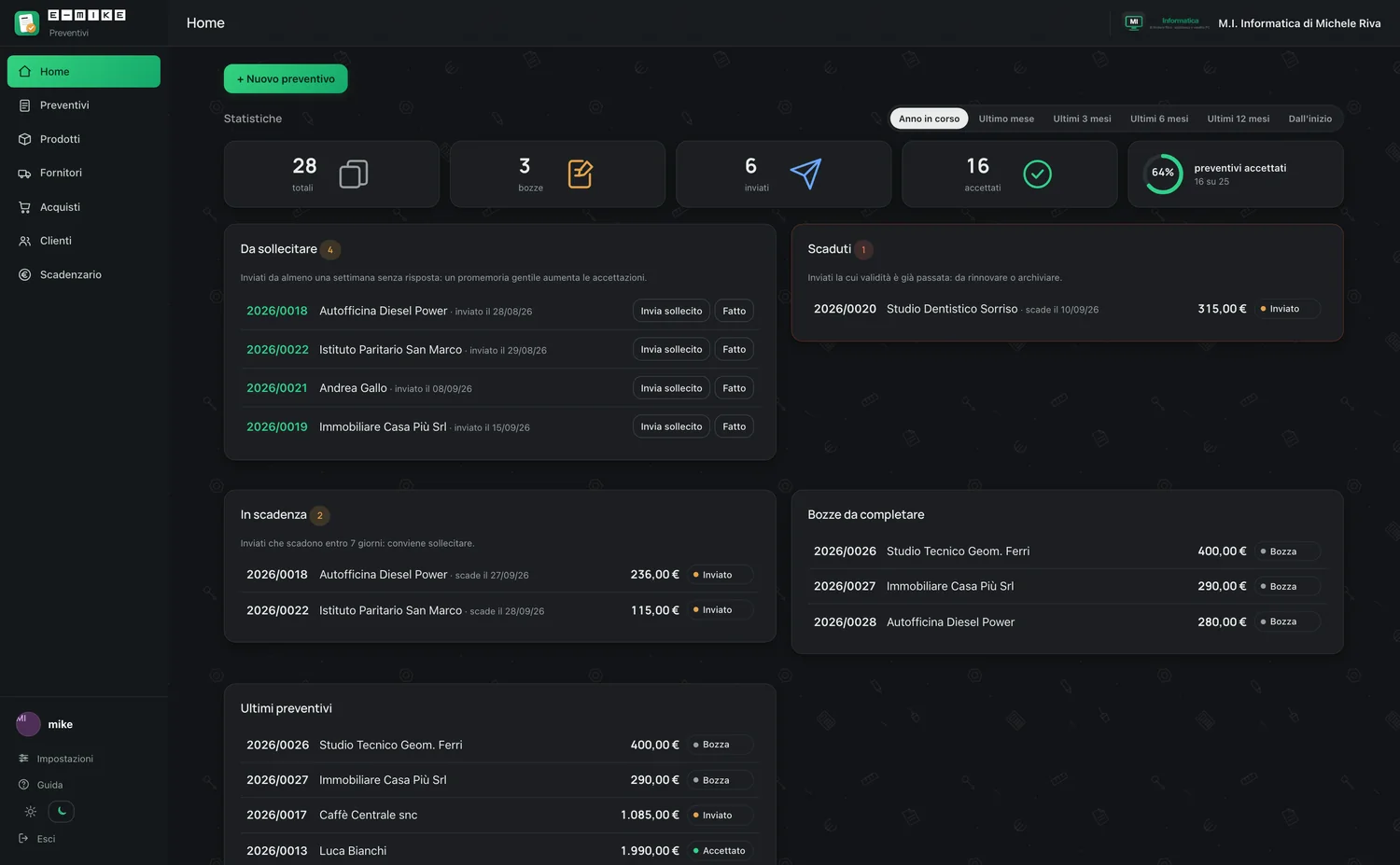Click the Esci logout icon
The image size is (1400, 865).
click(24, 839)
